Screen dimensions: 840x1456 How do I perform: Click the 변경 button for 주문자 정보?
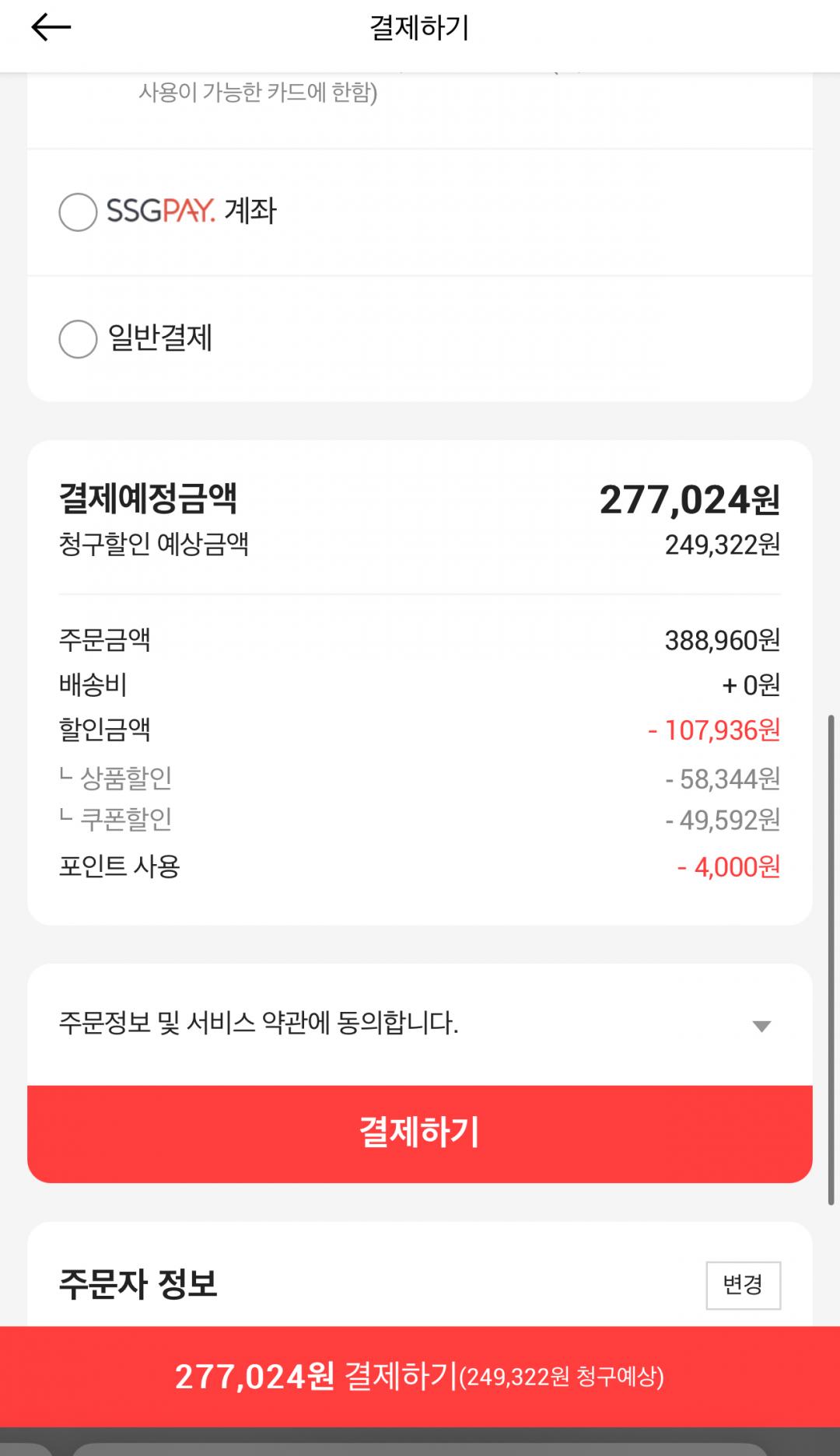pos(743,1285)
